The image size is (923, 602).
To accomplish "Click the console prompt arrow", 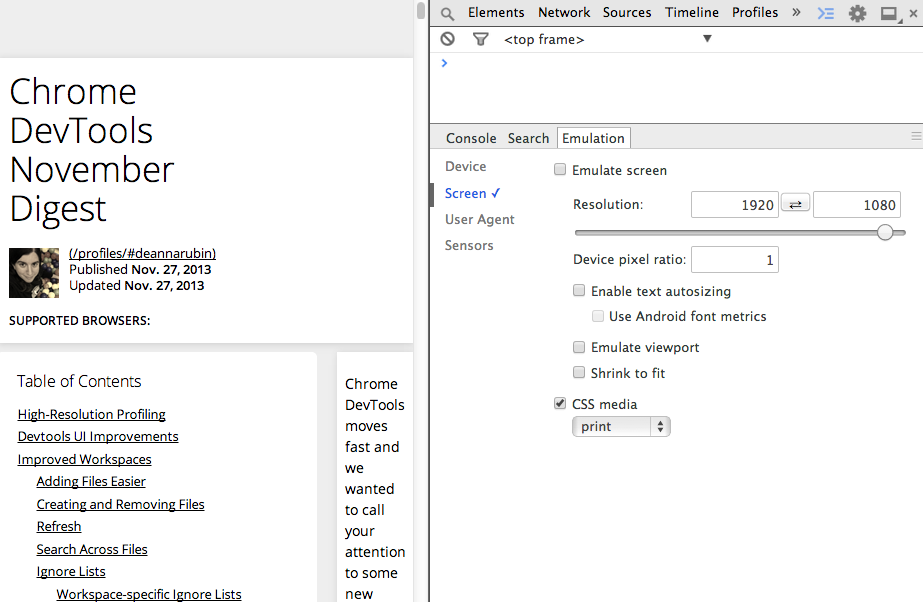I will click(x=444, y=63).
